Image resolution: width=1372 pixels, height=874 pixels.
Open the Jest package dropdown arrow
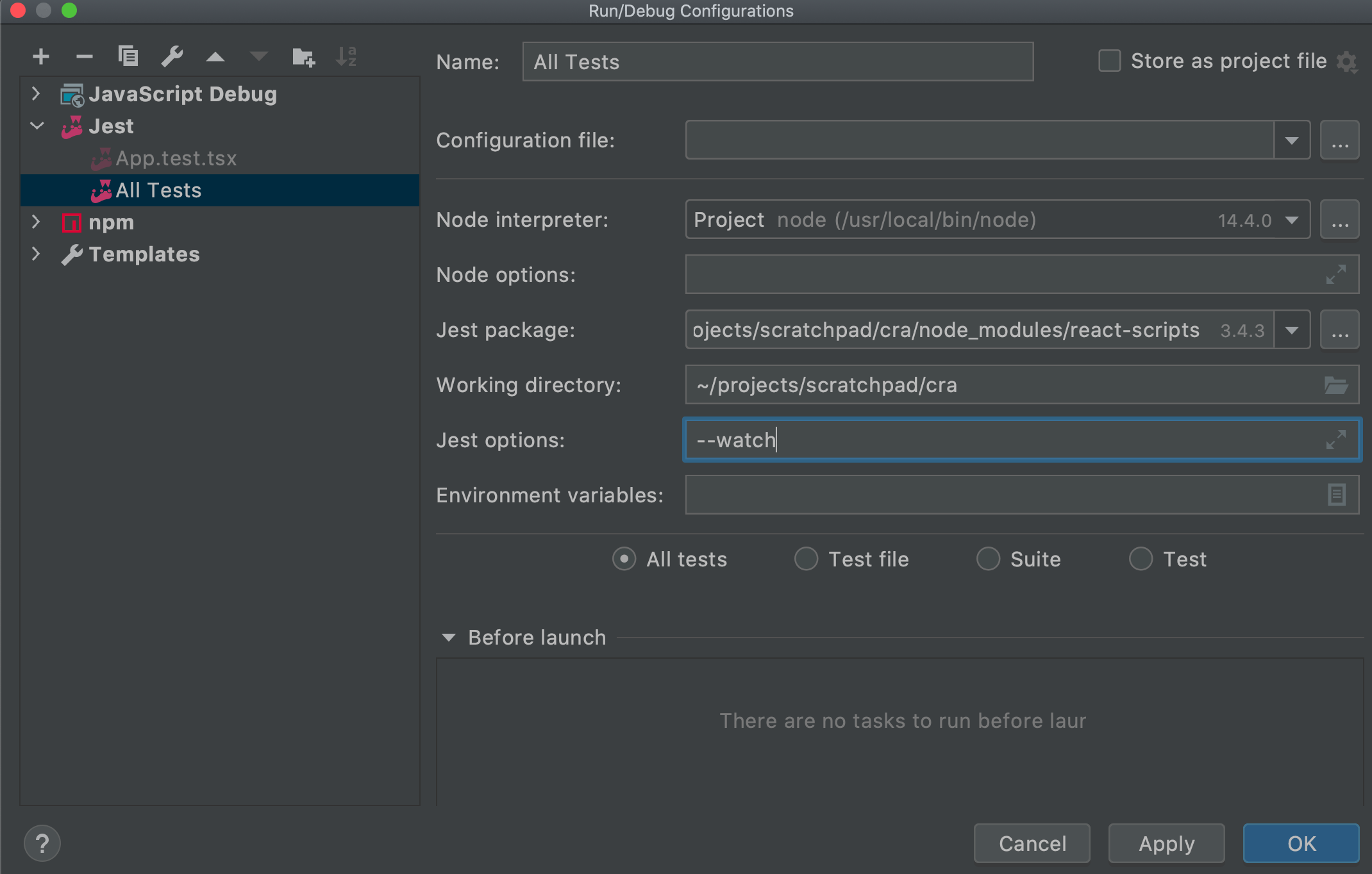point(1291,330)
